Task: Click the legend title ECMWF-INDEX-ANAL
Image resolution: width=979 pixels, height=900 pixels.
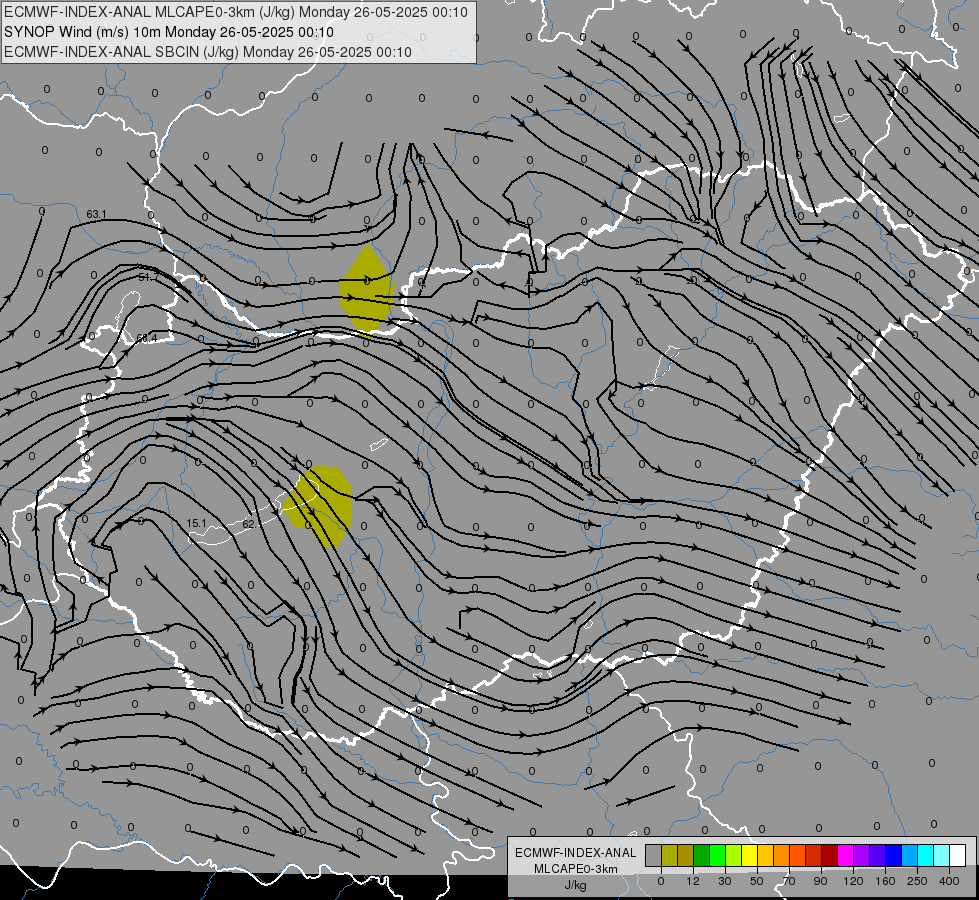Action: click(576, 853)
